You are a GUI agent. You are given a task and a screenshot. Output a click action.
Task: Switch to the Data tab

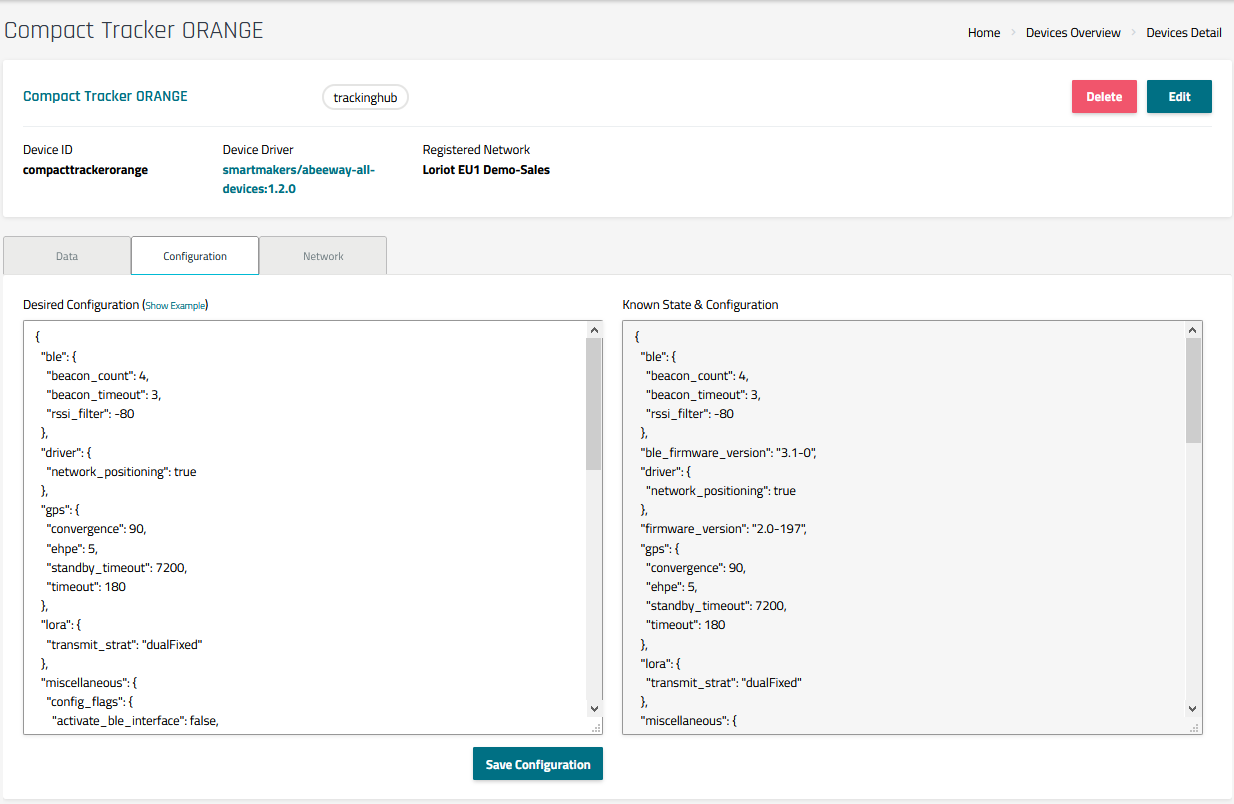point(67,256)
